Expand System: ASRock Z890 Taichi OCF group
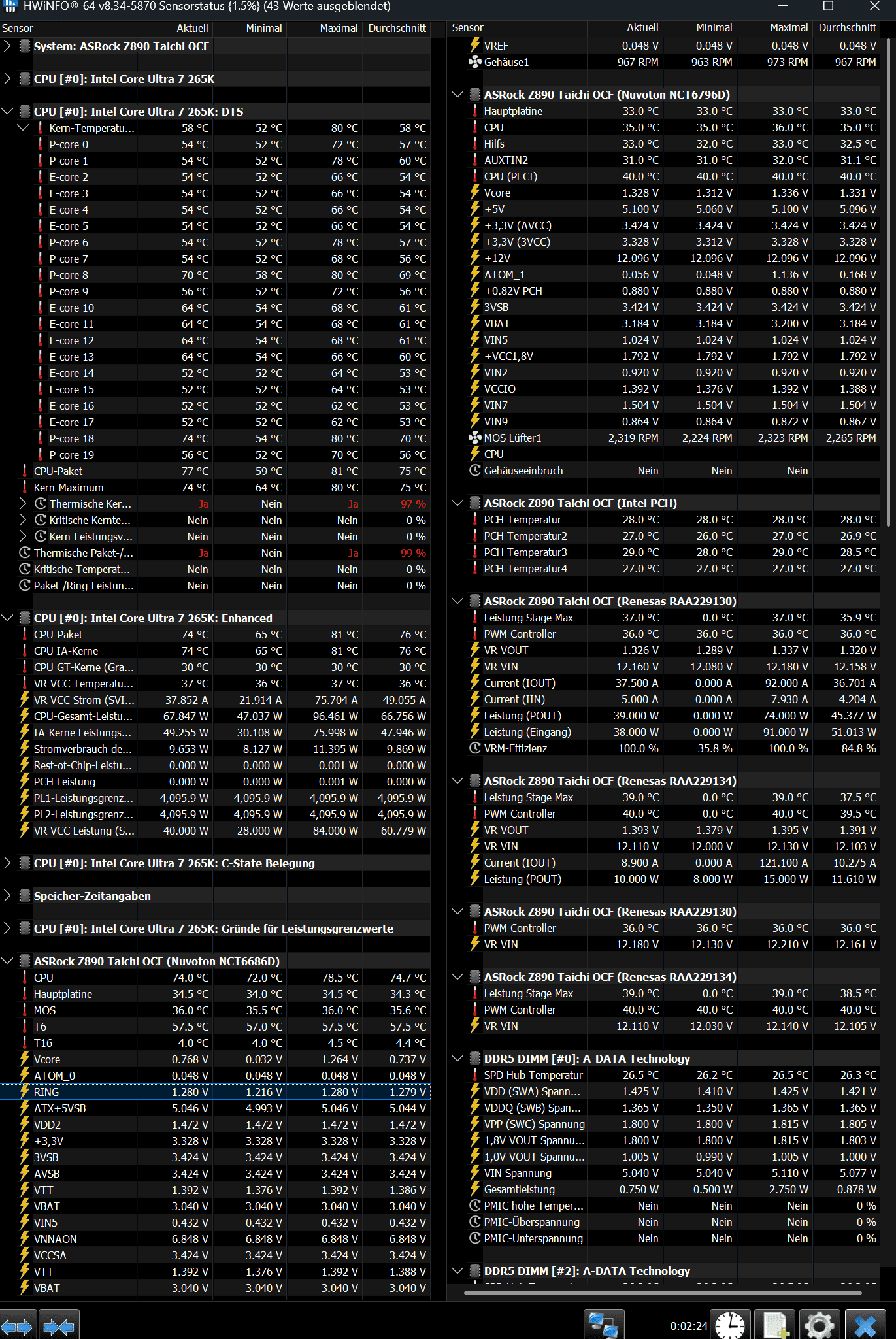This screenshot has height=1339, width=896. click(7, 46)
